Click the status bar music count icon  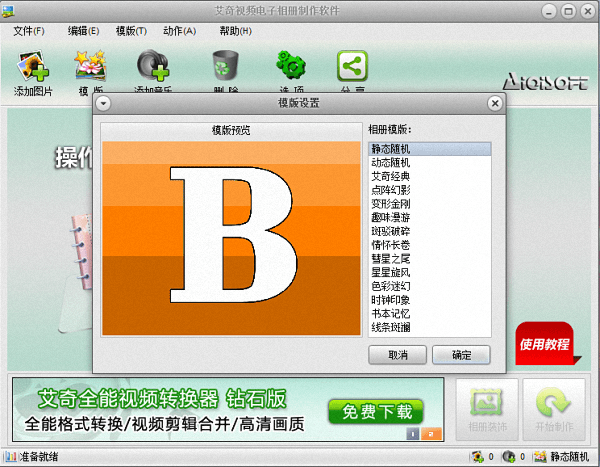[x=509, y=457]
